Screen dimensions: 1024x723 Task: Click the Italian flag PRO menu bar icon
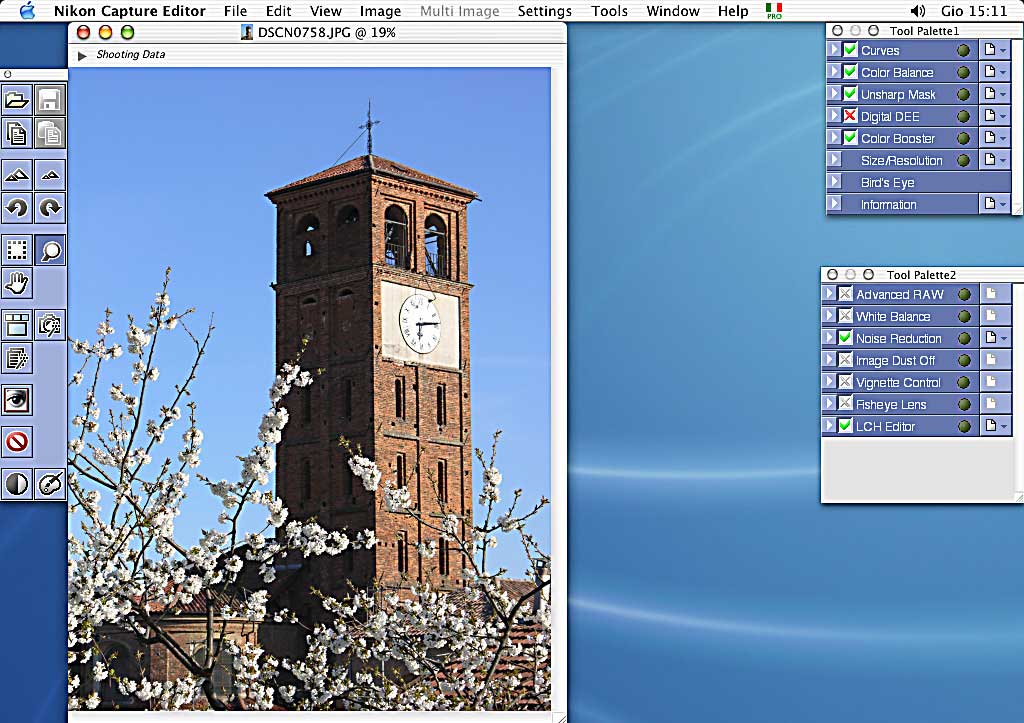(774, 10)
